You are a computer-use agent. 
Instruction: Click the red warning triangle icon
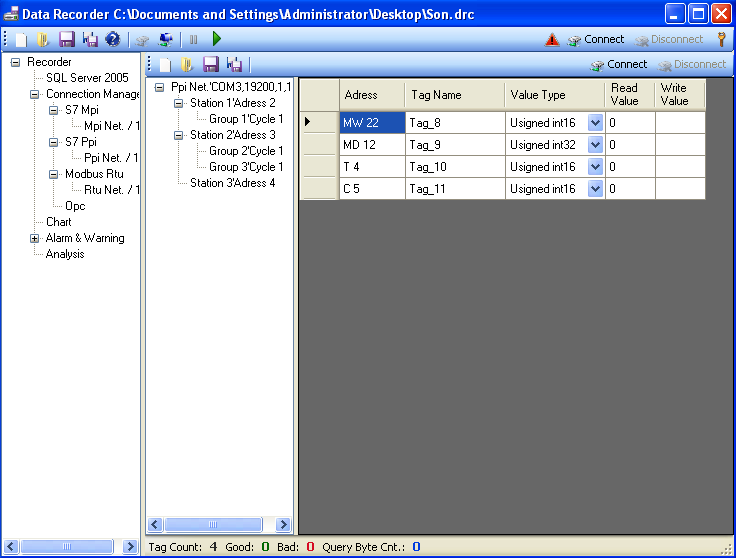(552, 39)
